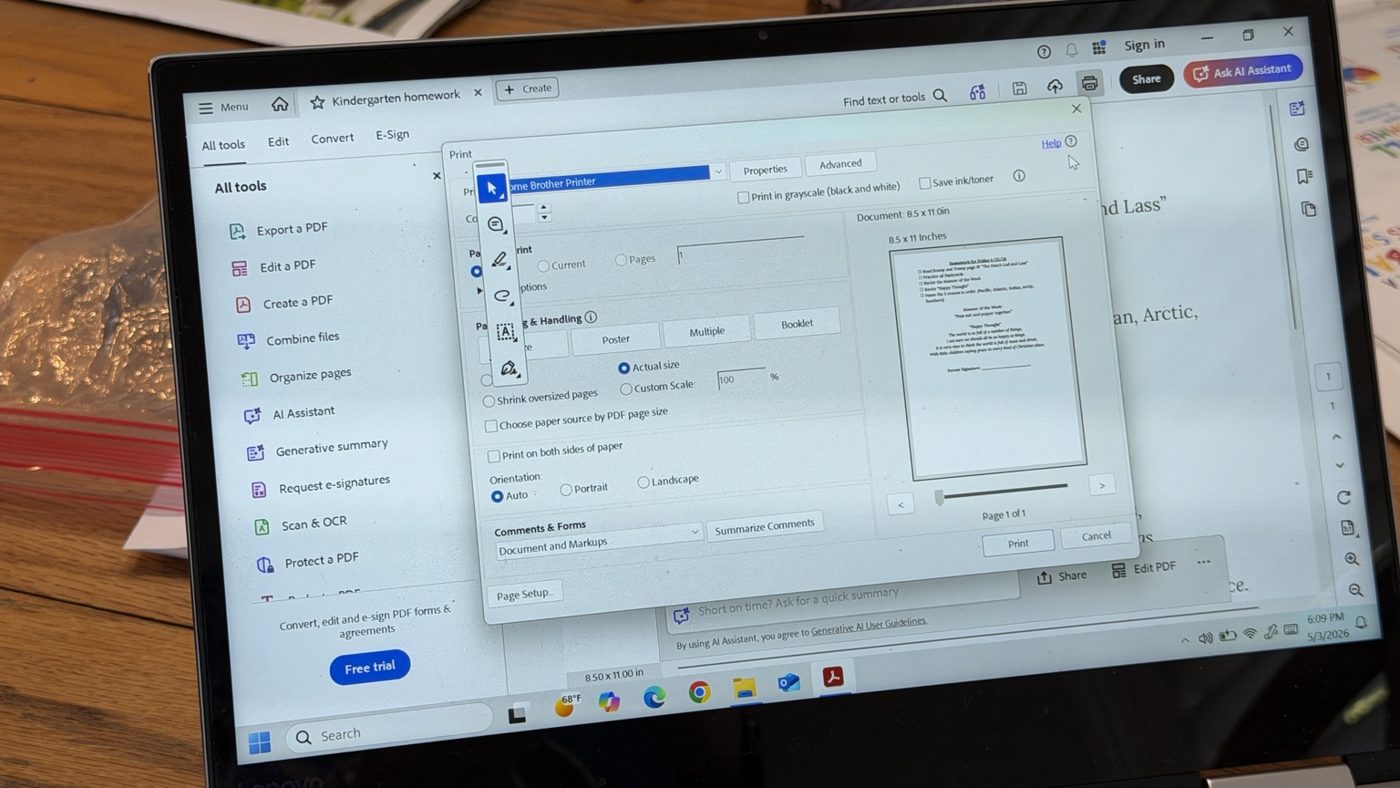The height and width of the screenshot is (788, 1400).
Task: Pick the highlighter pen tool in floating toolbar
Action: (x=499, y=260)
